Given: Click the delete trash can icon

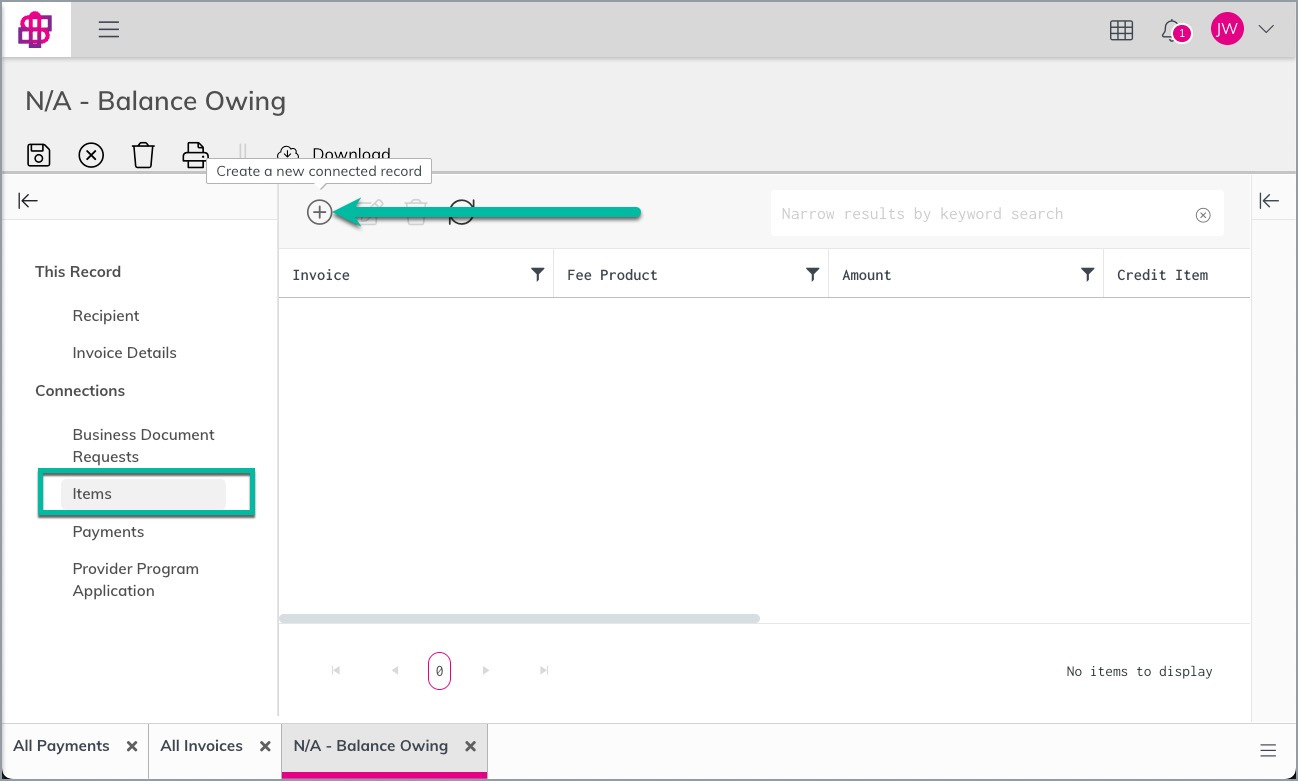Looking at the screenshot, I should [143, 155].
